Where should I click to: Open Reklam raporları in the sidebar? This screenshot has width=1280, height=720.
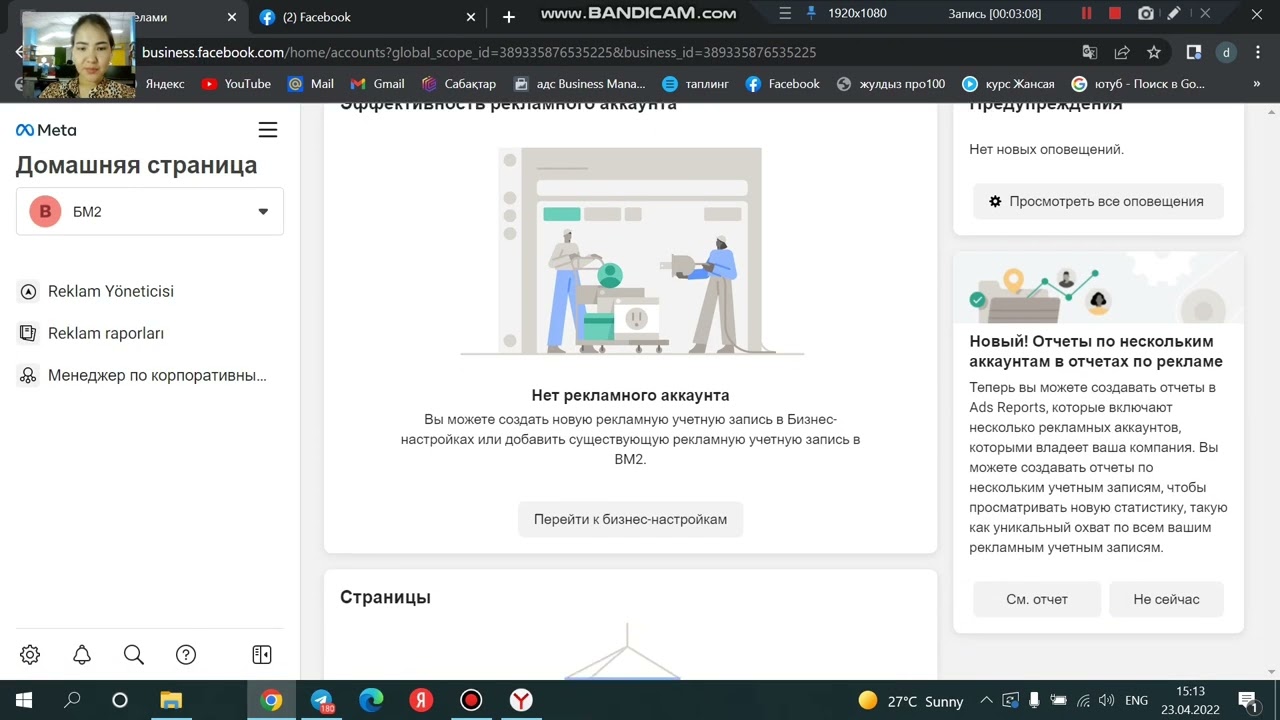[x=106, y=333]
